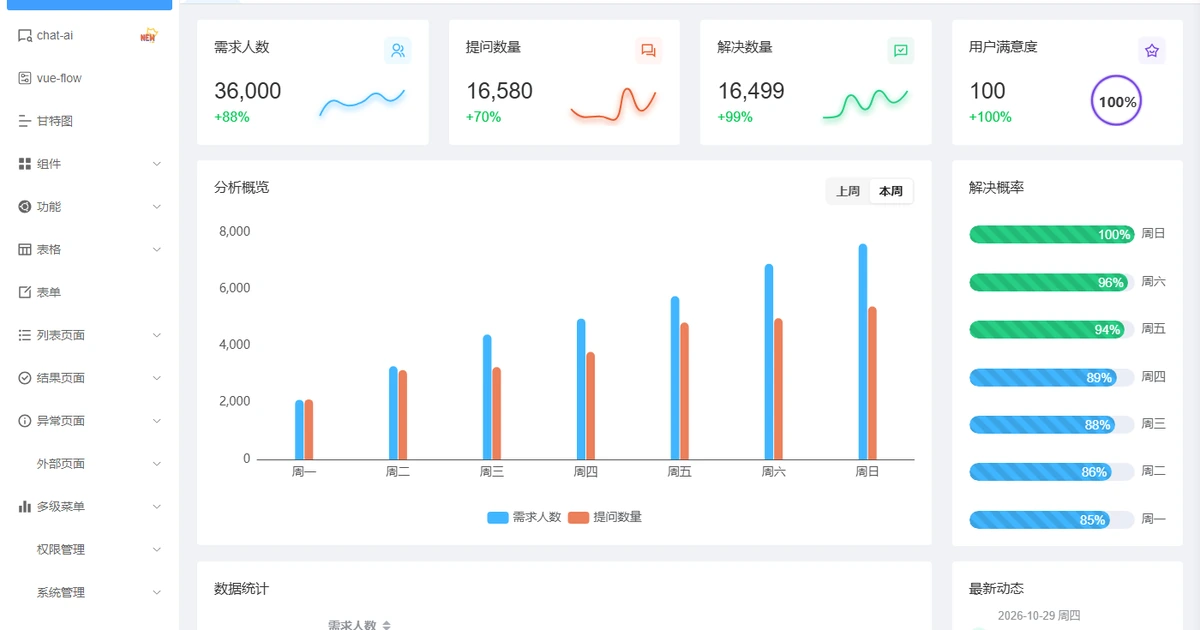Click the 功能 sidebar icon
This screenshot has width=1200, height=630.
(x=25, y=207)
